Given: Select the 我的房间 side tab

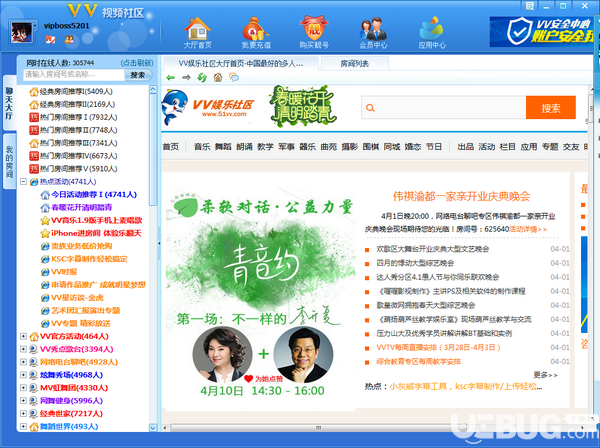Looking at the screenshot, I should pos(9,161).
